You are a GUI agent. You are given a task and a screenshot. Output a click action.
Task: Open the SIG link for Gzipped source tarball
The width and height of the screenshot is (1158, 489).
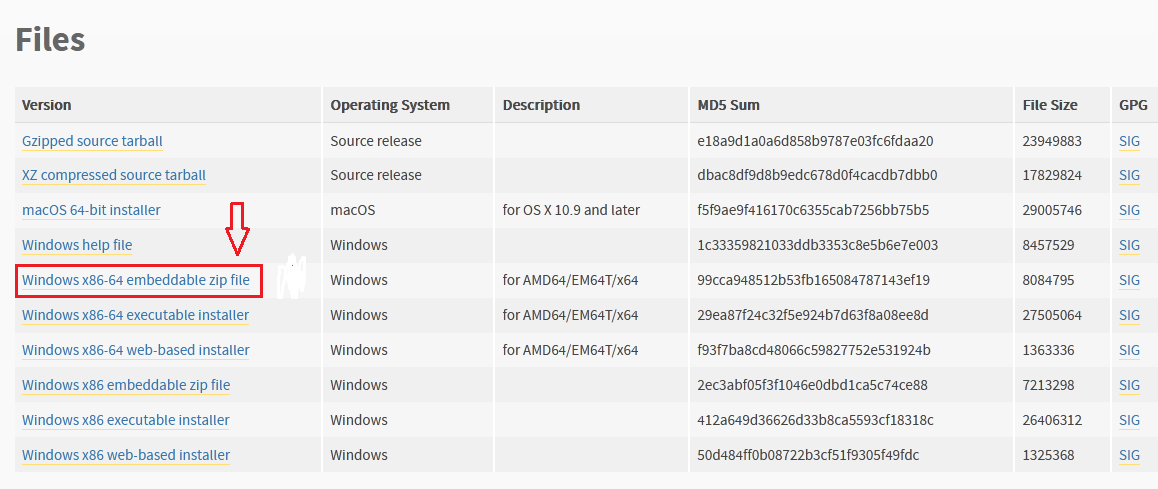(x=1129, y=141)
